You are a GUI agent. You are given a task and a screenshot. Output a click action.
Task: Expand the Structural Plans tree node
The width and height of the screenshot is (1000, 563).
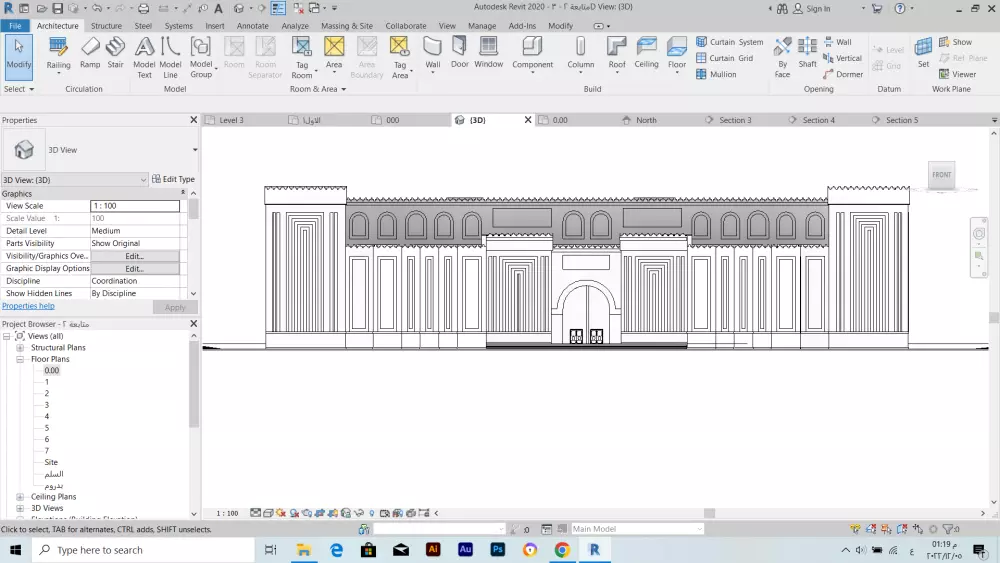(20, 348)
